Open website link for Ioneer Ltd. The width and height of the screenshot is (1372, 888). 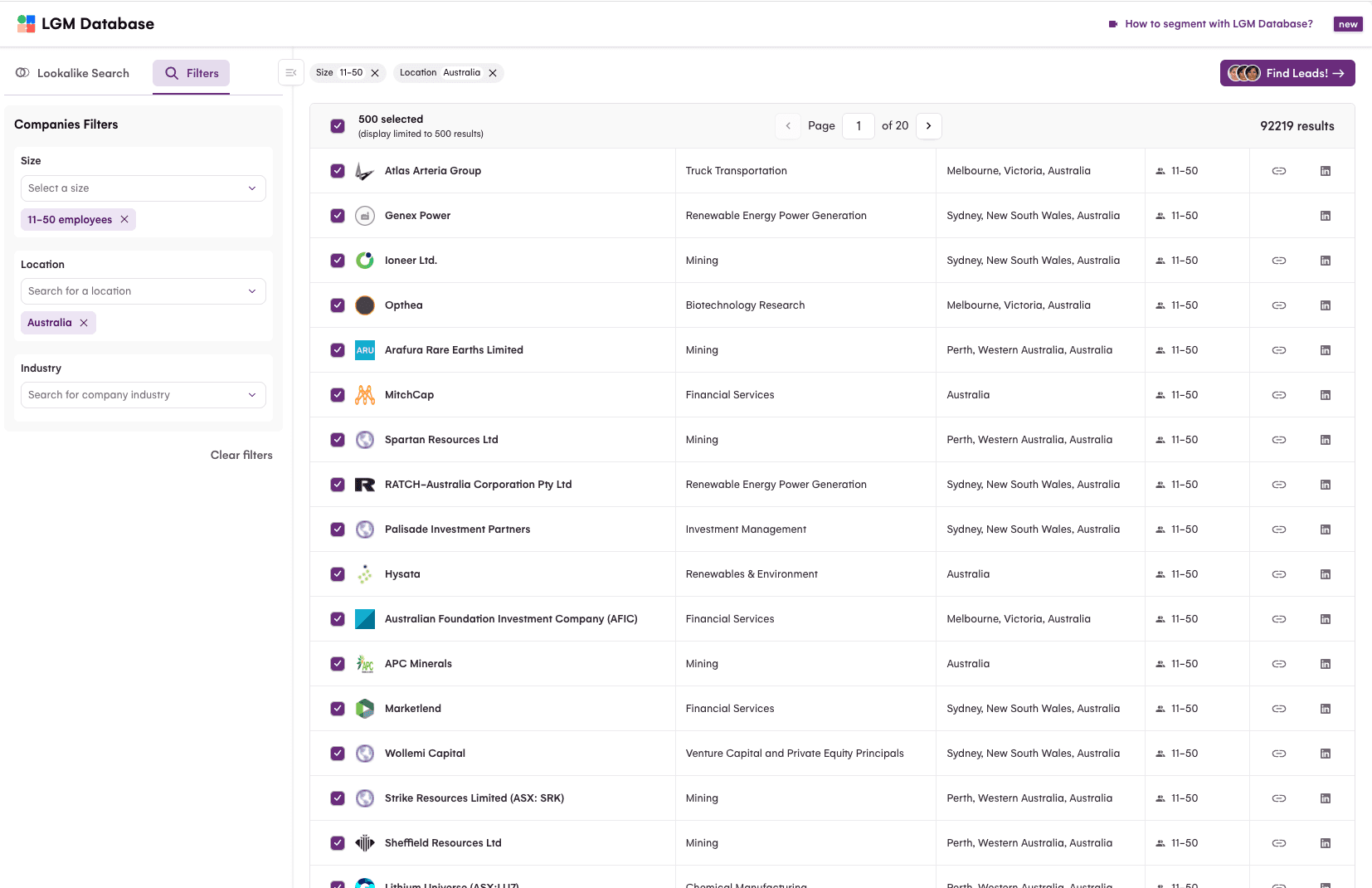tap(1278, 260)
